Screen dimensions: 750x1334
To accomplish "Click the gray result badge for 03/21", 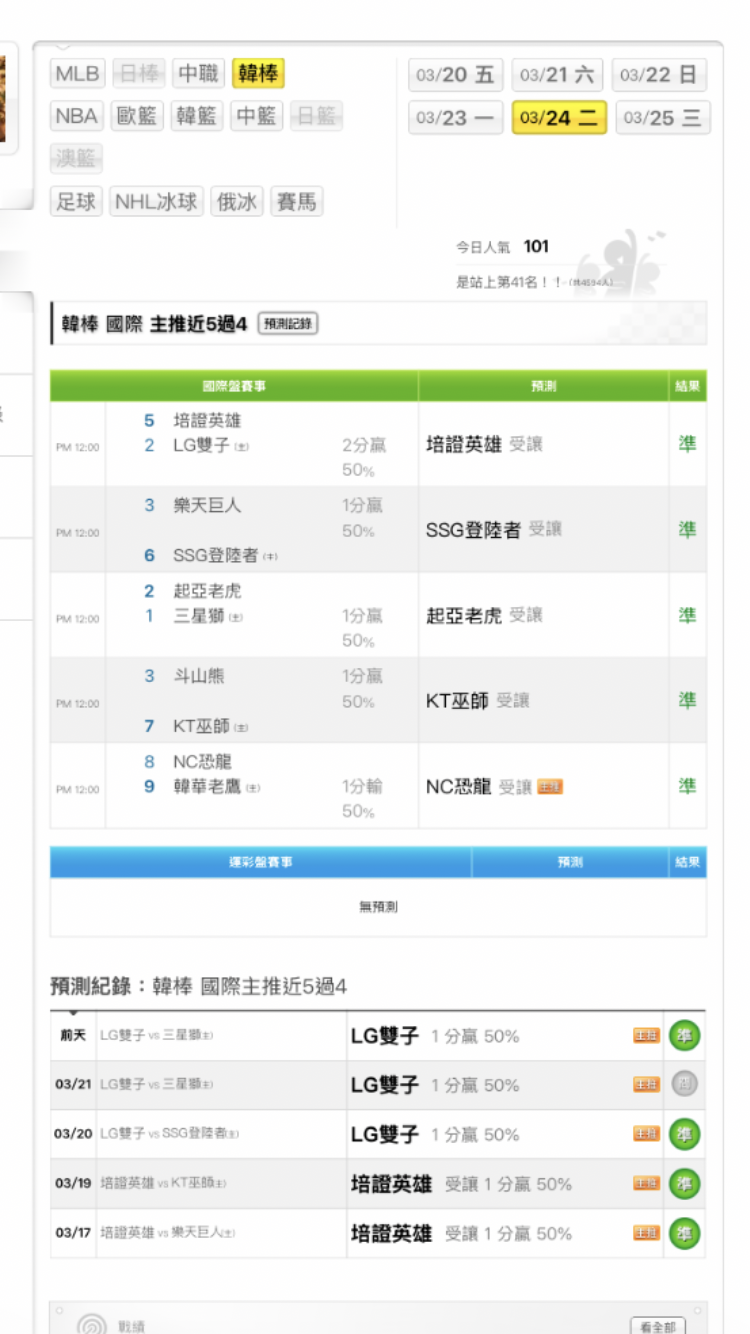I will pos(684,1085).
